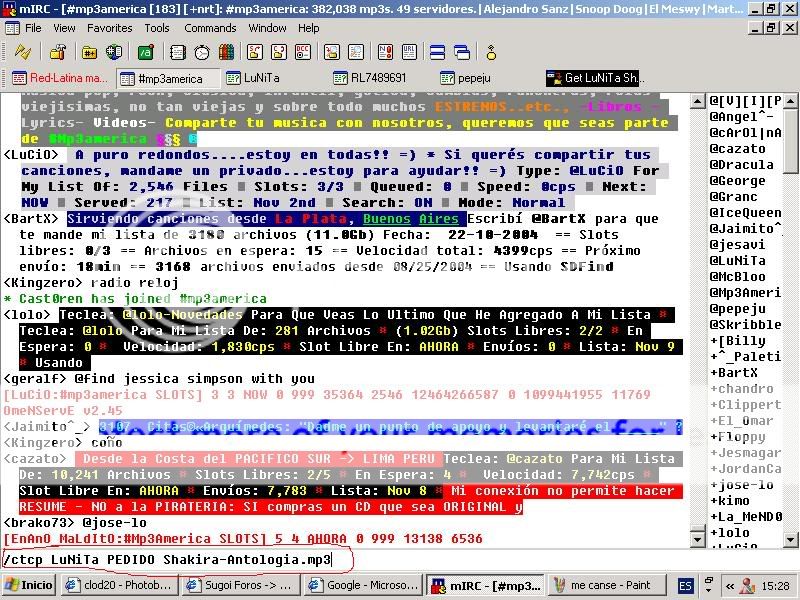Click the DCC Chat icon
This screenshot has width=800, height=600.
point(279,52)
